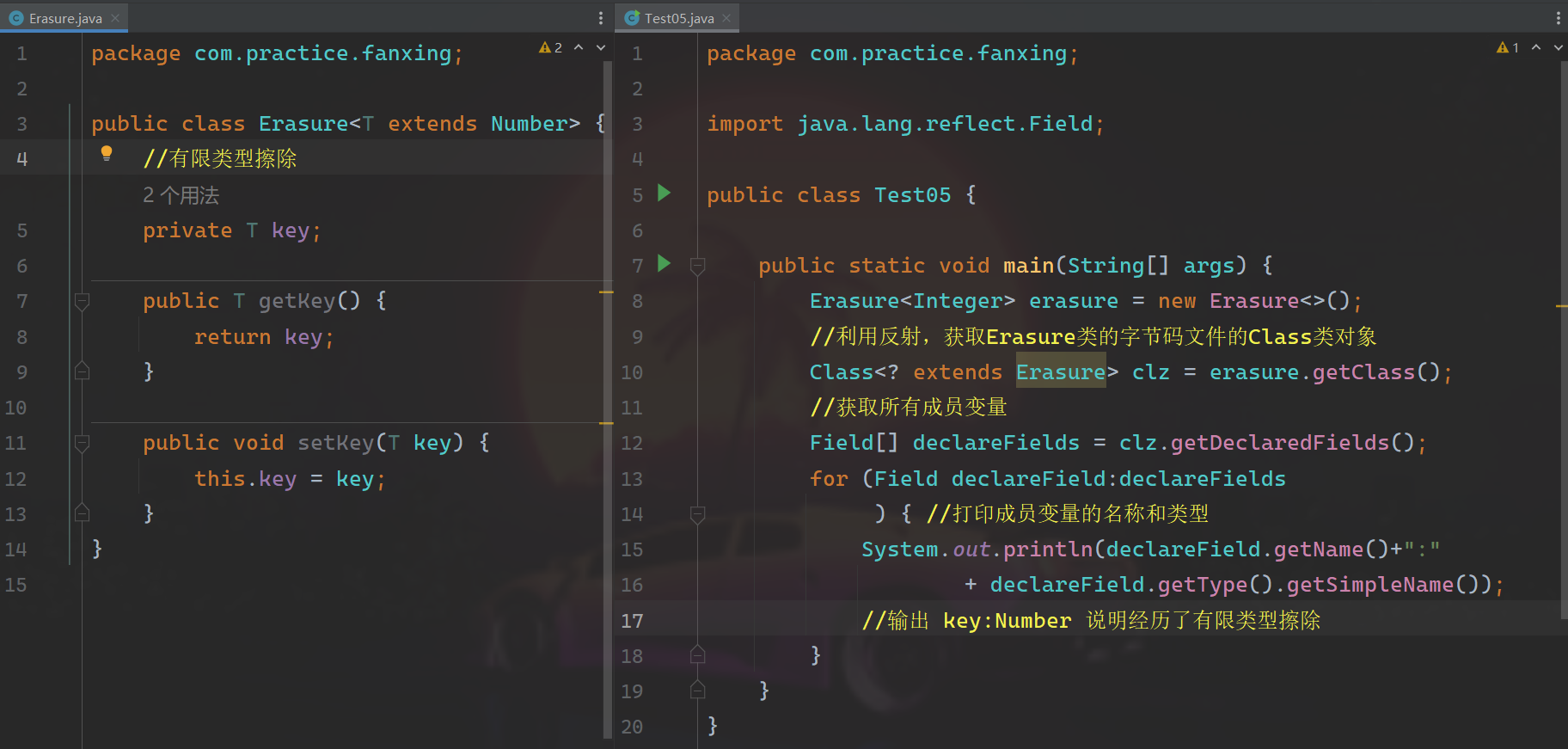This screenshot has height=749, width=1568.
Task: Click the warning indicator showing 1 in Test05.java
Action: pos(1508,48)
